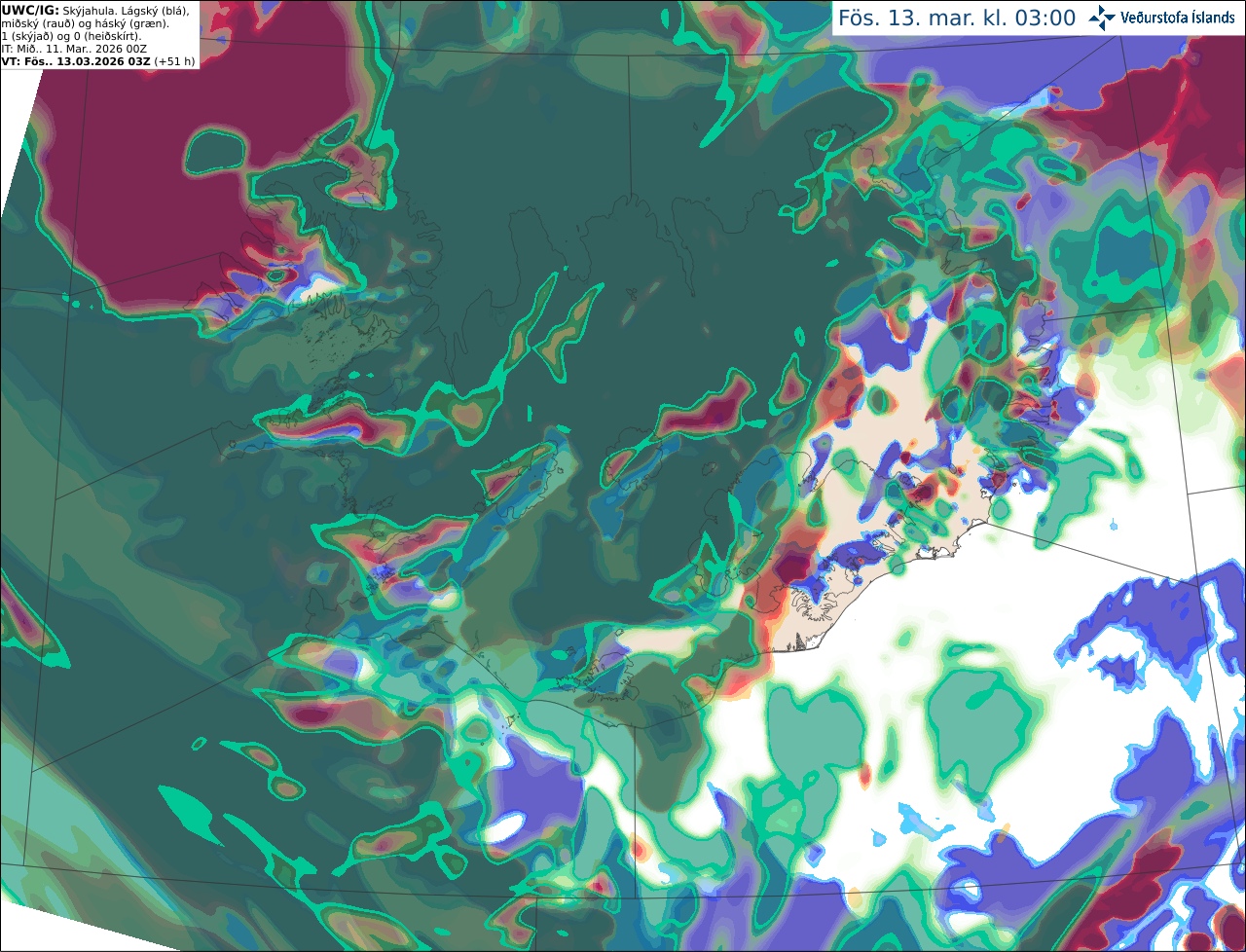Click the Veðurstofa Íslands logo icon

(1102, 18)
